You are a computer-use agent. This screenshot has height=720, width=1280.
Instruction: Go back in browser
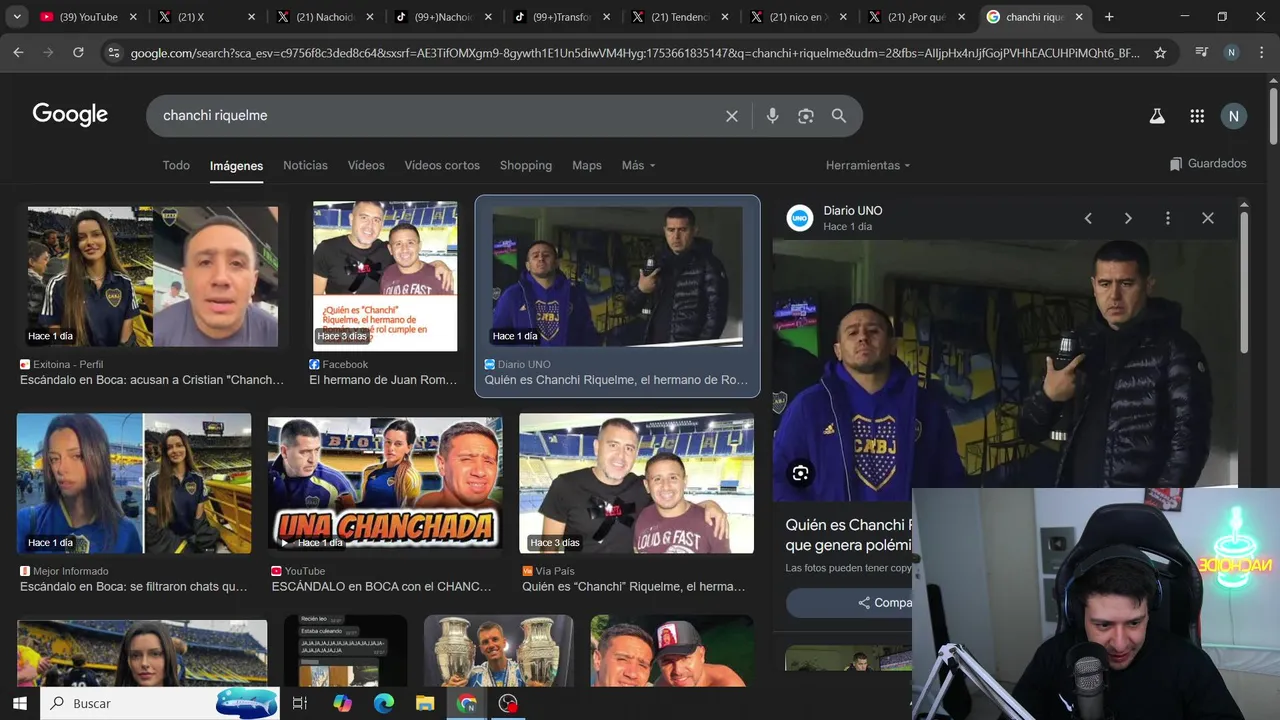[18, 53]
